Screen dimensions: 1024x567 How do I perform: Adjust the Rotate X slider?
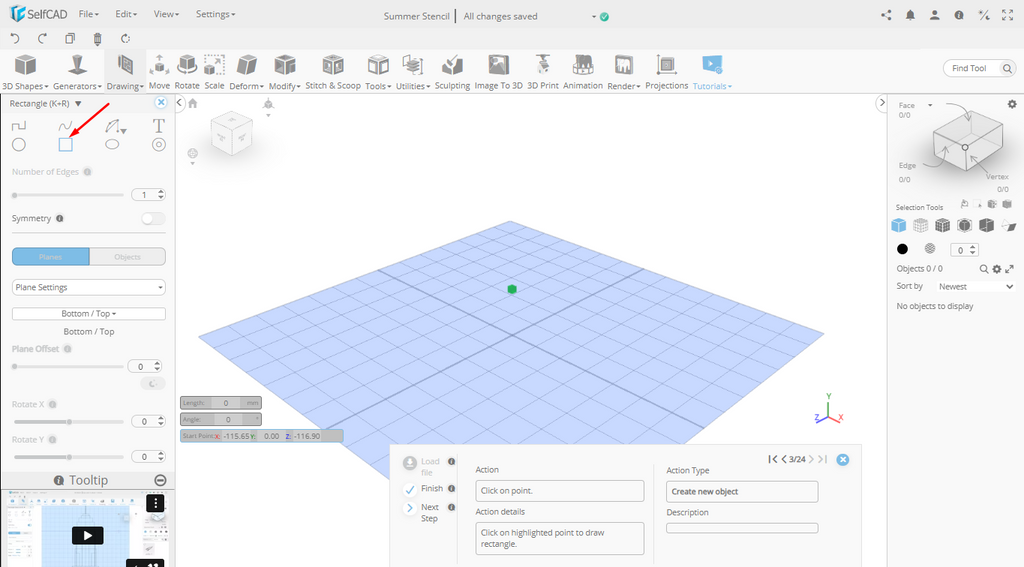(x=69, y=422)
